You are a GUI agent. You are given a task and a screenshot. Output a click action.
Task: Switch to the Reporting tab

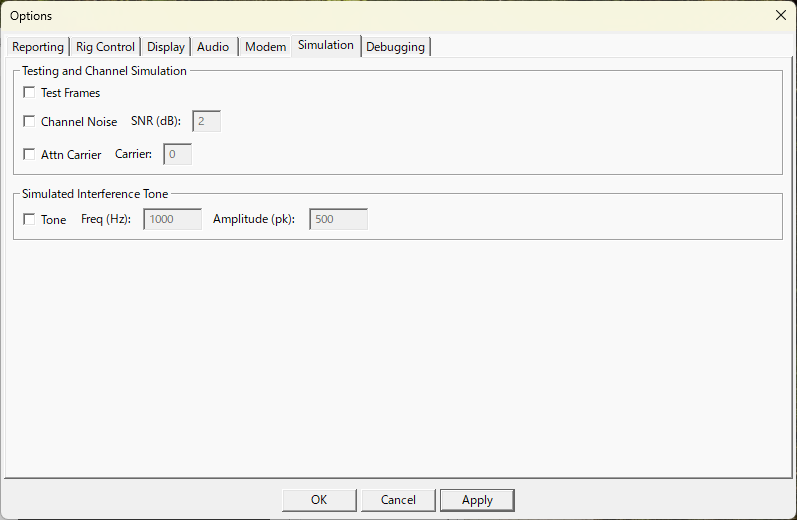38,47
